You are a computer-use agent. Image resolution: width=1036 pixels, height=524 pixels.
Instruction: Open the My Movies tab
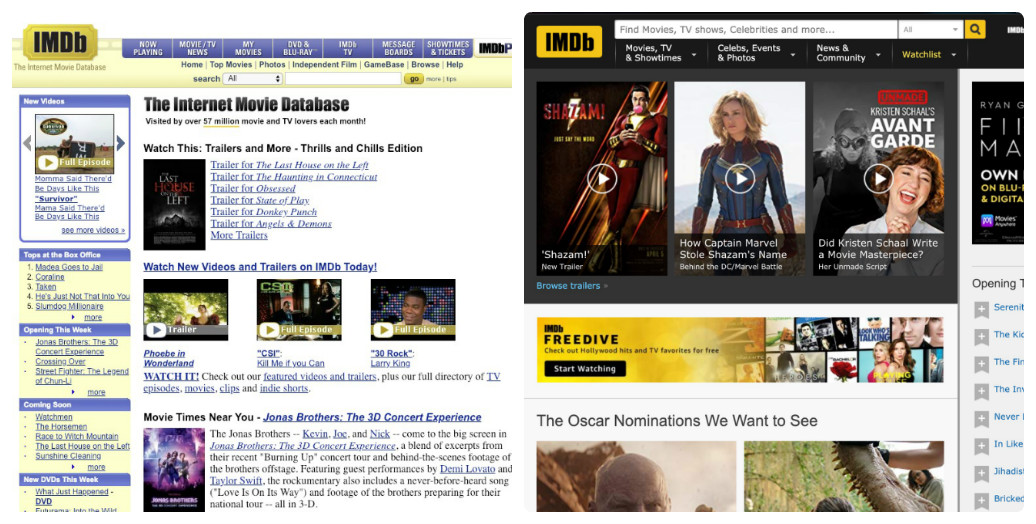point(248,48)
